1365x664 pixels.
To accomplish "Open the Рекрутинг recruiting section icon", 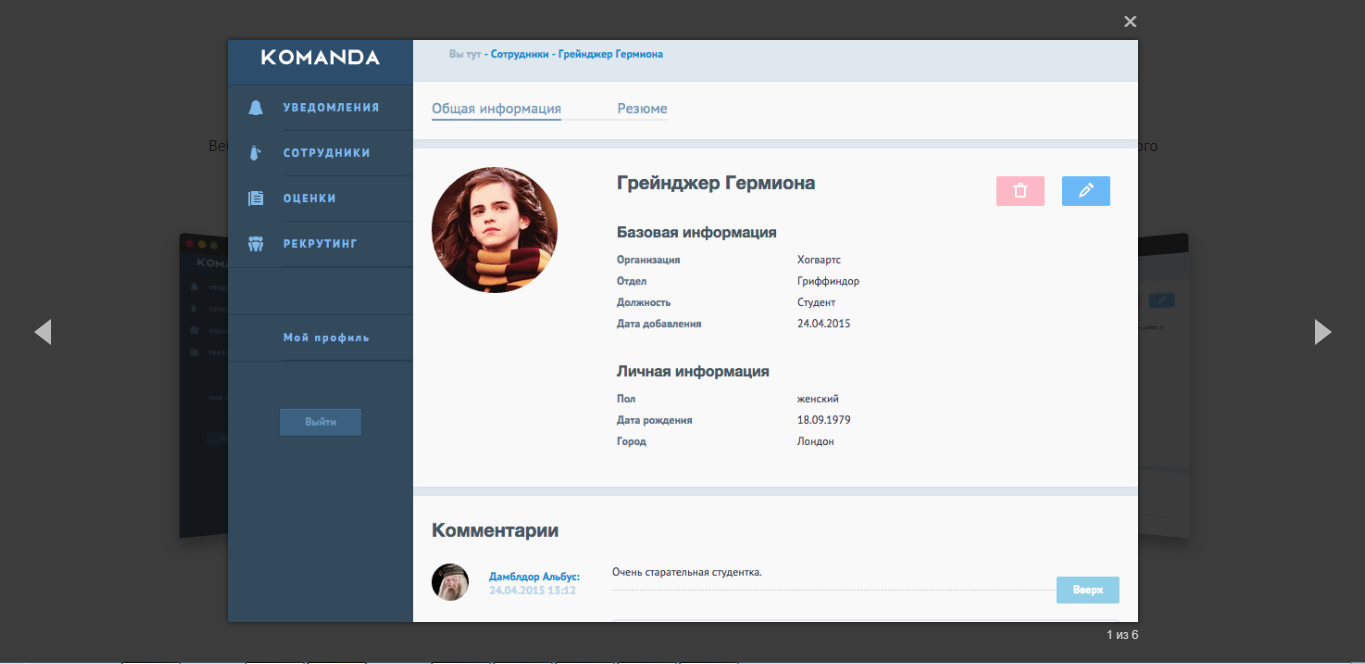I will tap(258, 243).
